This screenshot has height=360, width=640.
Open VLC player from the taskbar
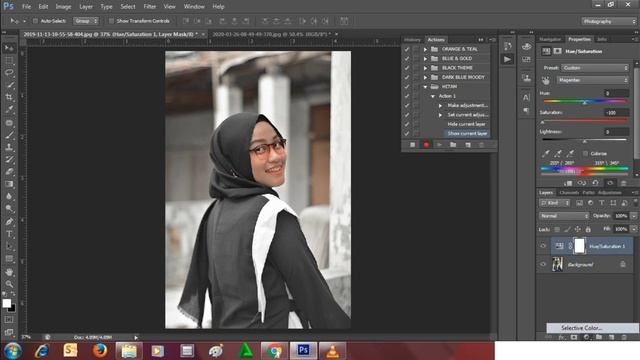coord(333,351)
